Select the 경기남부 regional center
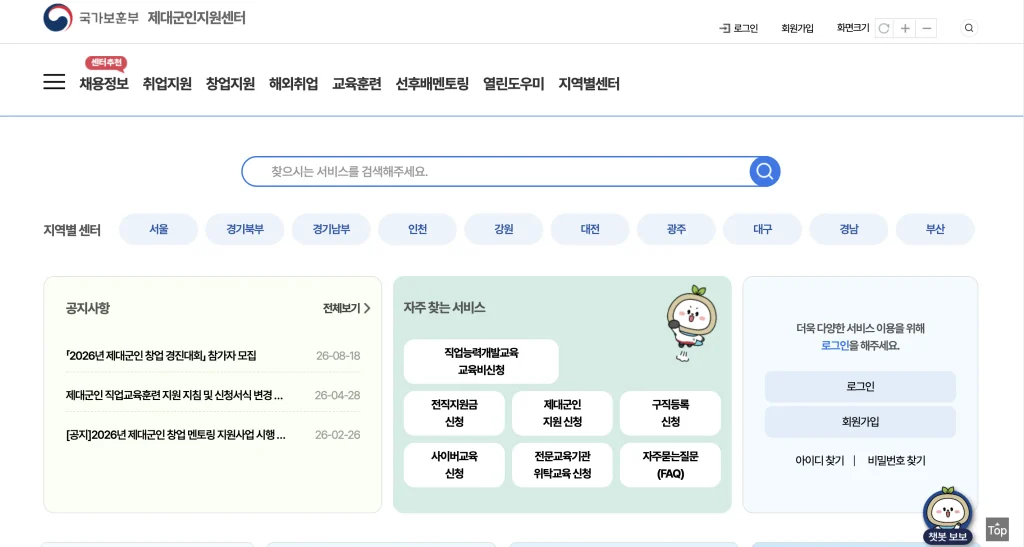 coord(331,229)
